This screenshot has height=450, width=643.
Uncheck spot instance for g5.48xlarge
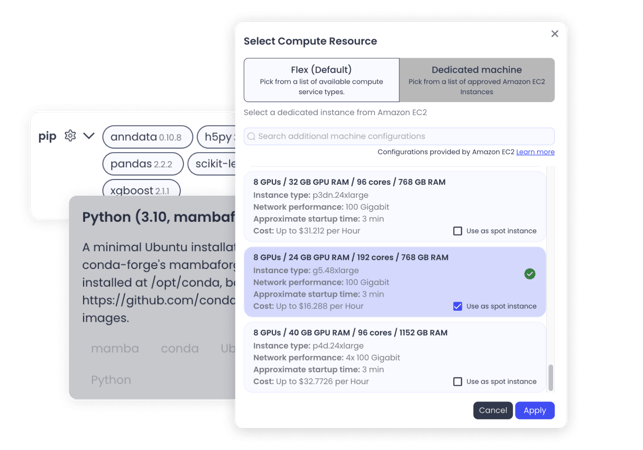[x=458, y=306]
